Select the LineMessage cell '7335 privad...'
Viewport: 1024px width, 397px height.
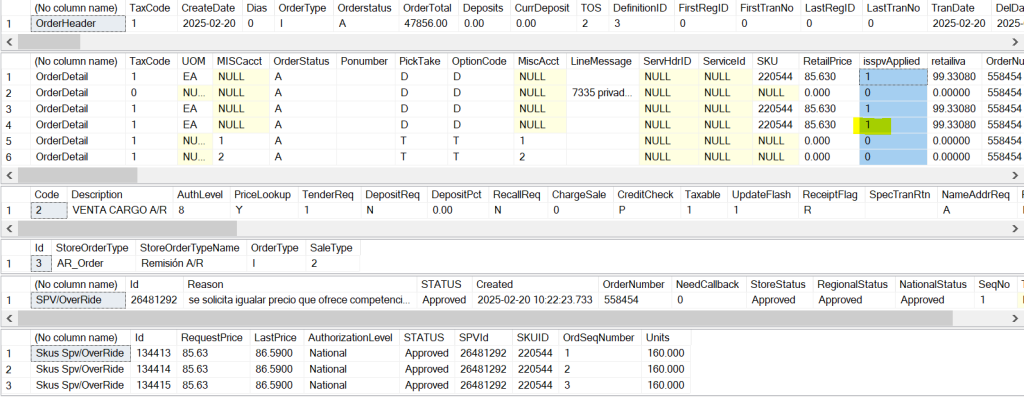pyautogui.click(x=601, y=93)
